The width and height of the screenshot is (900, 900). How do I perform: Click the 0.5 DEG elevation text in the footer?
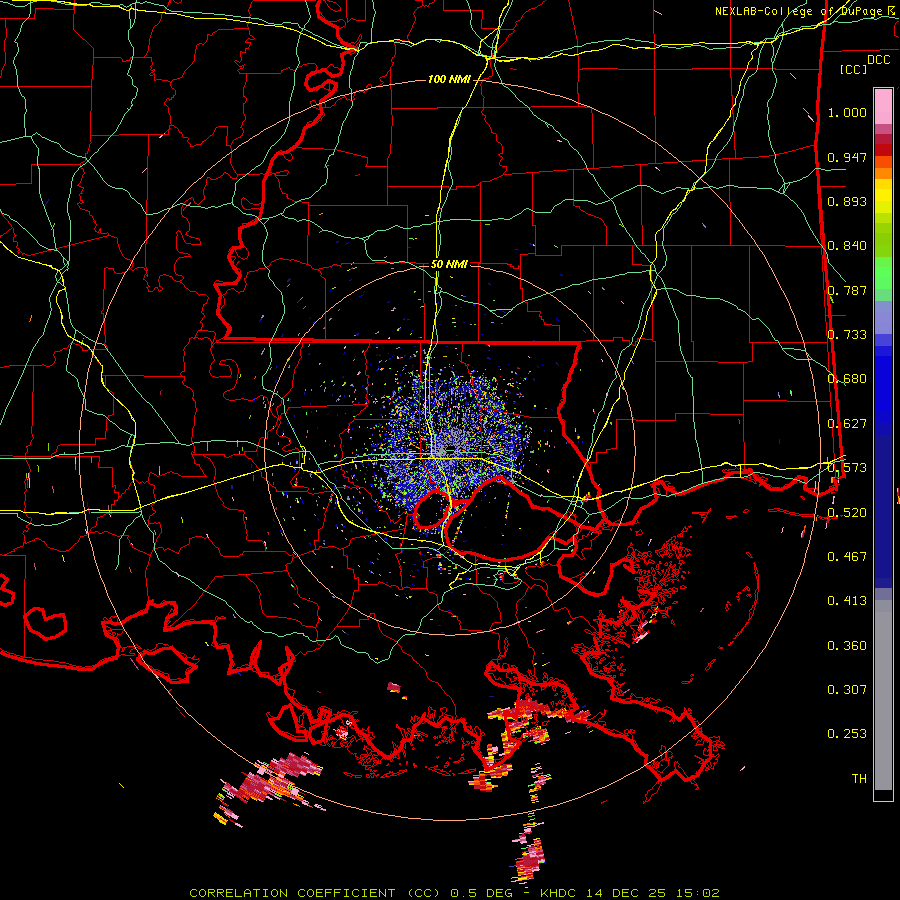[x=481, y=893]
